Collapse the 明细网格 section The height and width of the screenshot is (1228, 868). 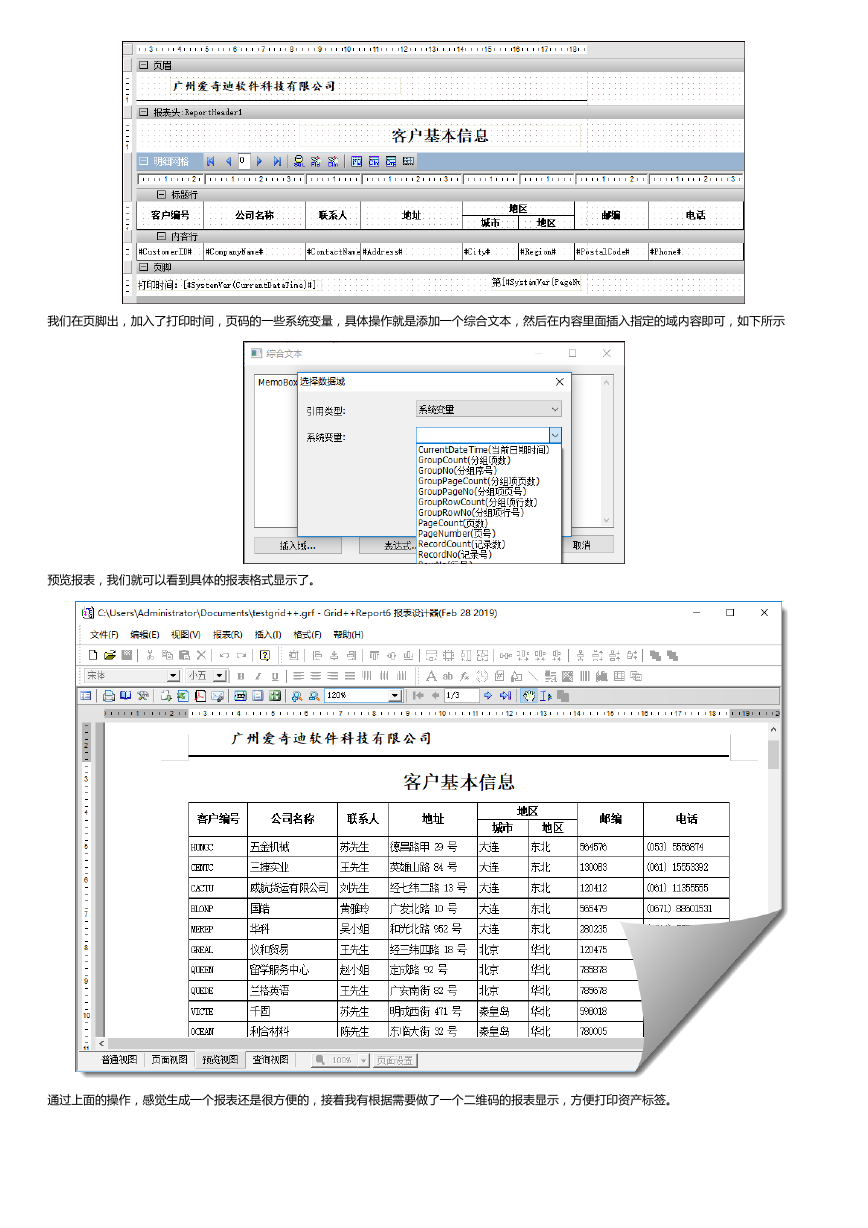coord(144,160)
